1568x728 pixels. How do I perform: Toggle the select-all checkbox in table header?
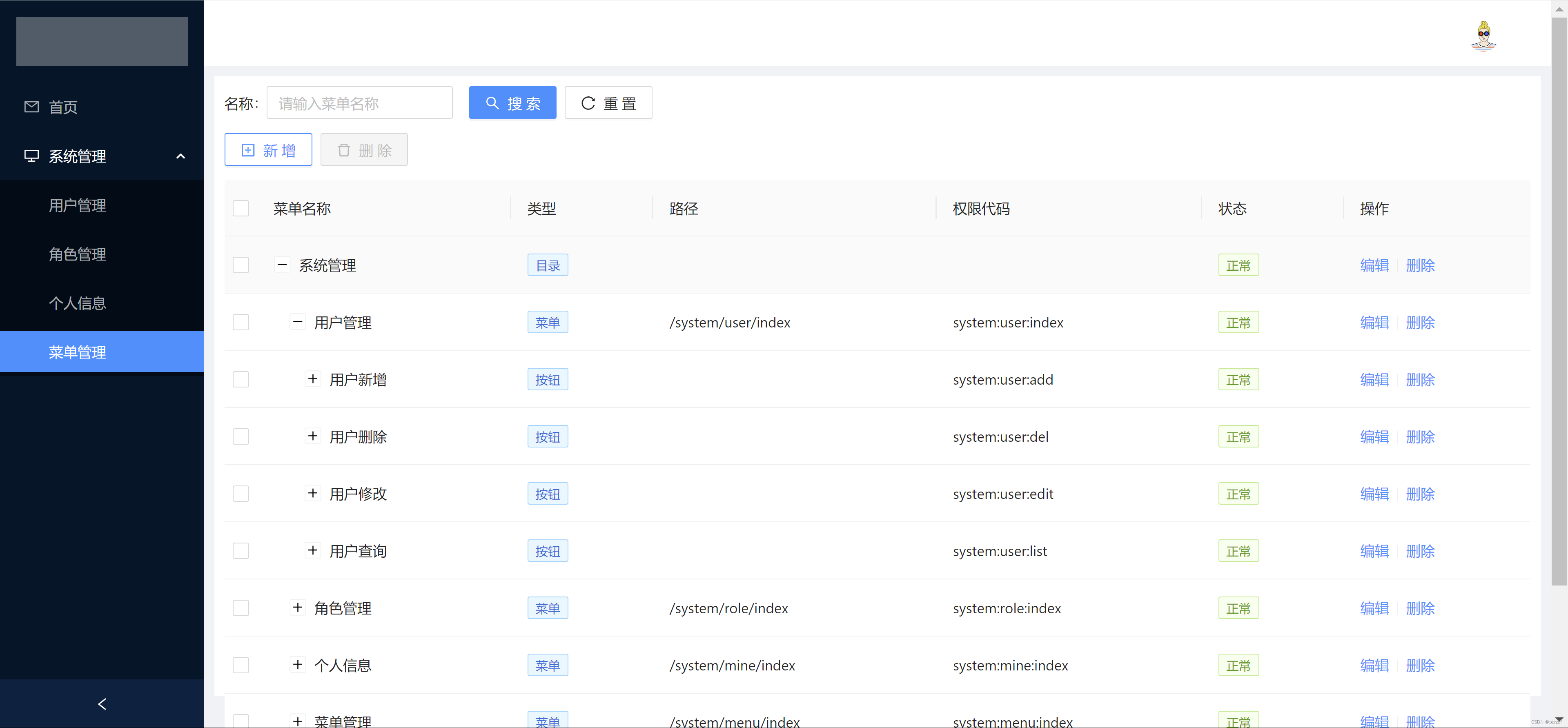click(241, 208)
